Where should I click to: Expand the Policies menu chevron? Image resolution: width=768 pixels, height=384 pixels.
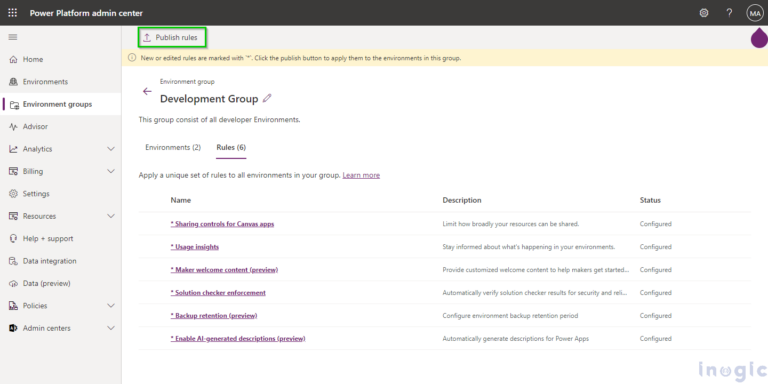[111, 306]
